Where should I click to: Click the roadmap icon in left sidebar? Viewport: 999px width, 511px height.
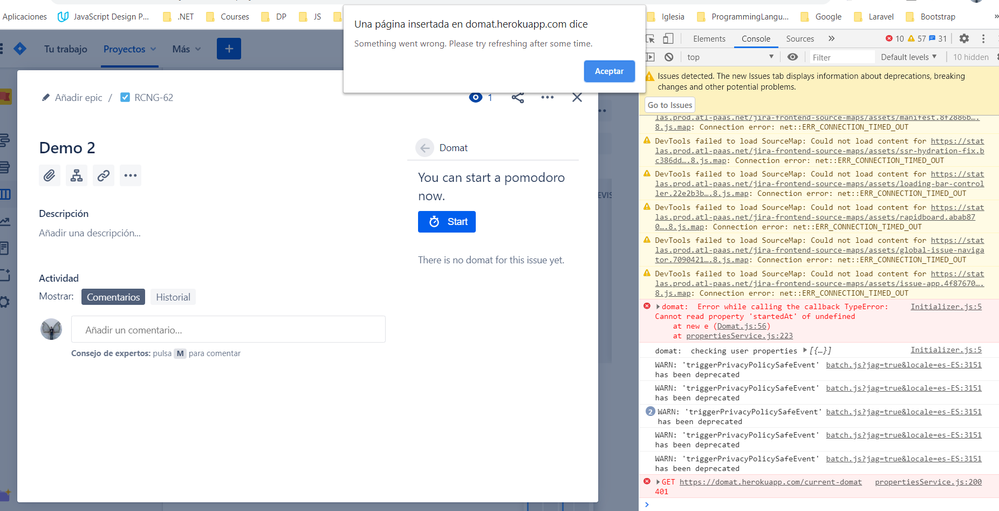(4, 140)
